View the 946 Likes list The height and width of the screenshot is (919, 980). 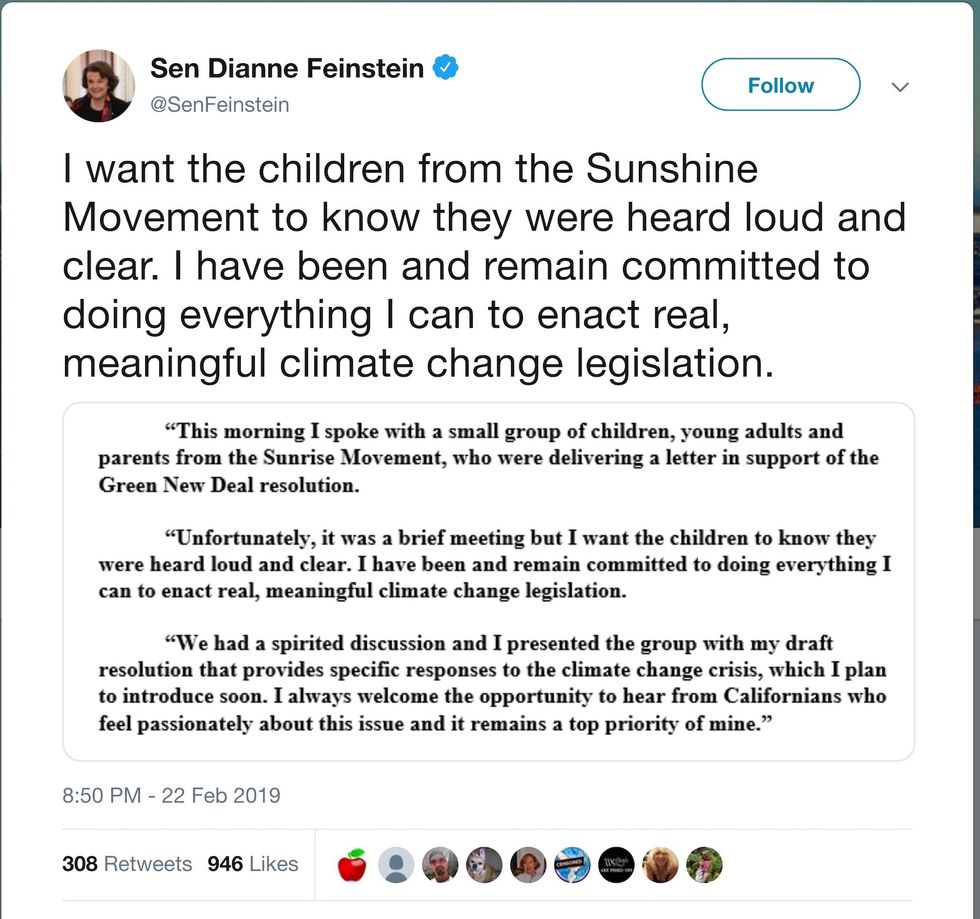(253, 864)
